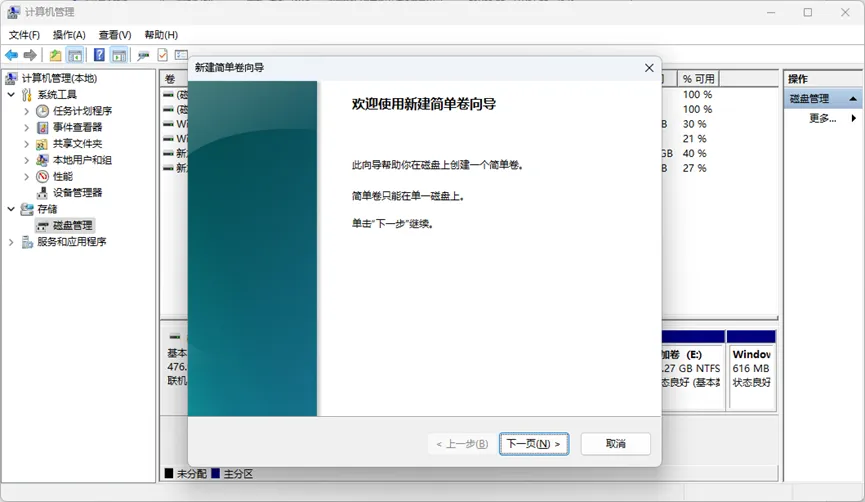Click the forward arrow toolbar icon

click(30, 55)
